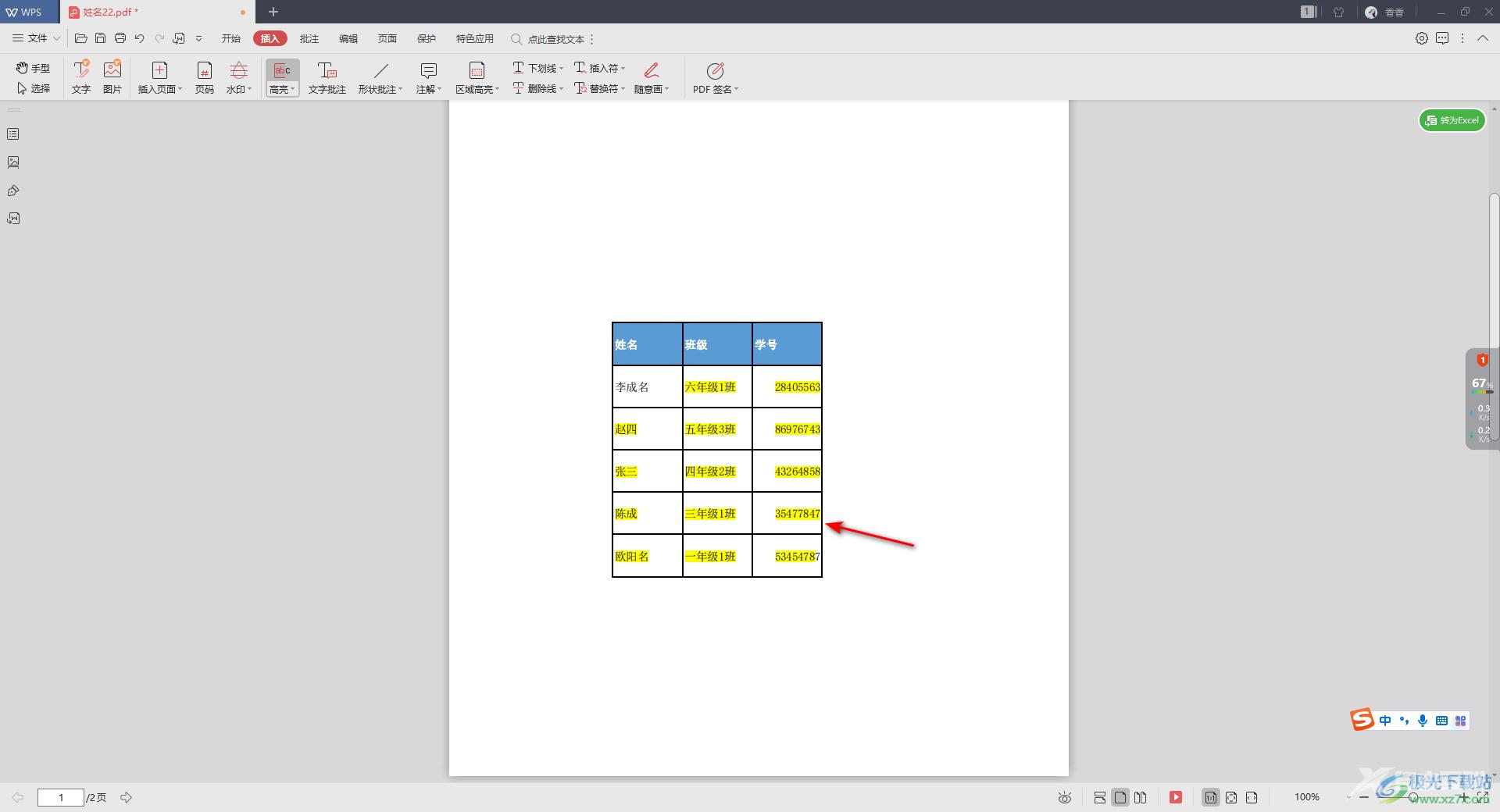Open settings gear in top right

[x=1422, y=38]
